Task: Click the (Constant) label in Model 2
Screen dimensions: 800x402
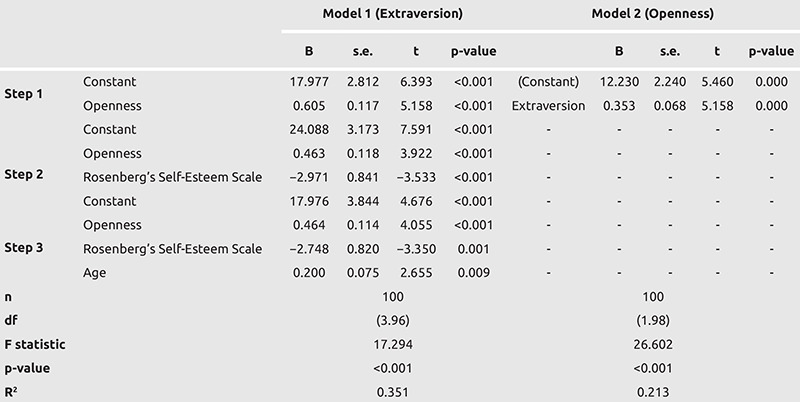Action: tap(548, 82)
